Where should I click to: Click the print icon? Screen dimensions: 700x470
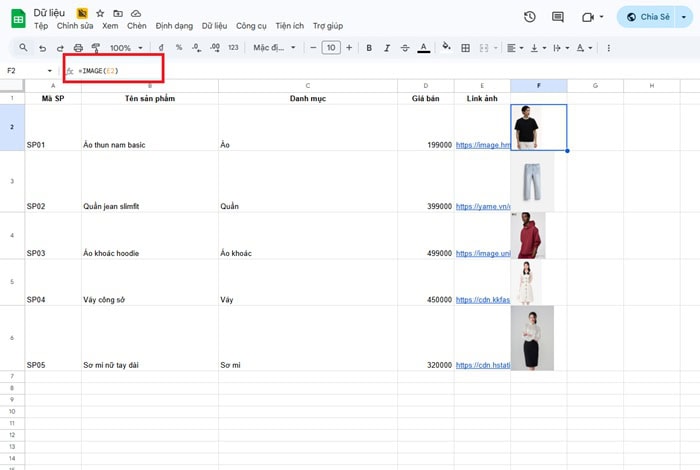(x=78, y=48)
